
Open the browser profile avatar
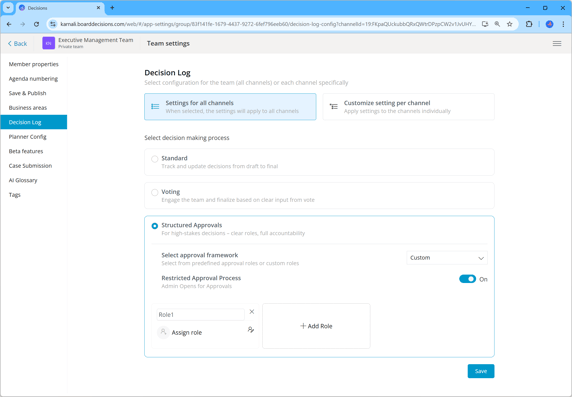pos(549,24)
